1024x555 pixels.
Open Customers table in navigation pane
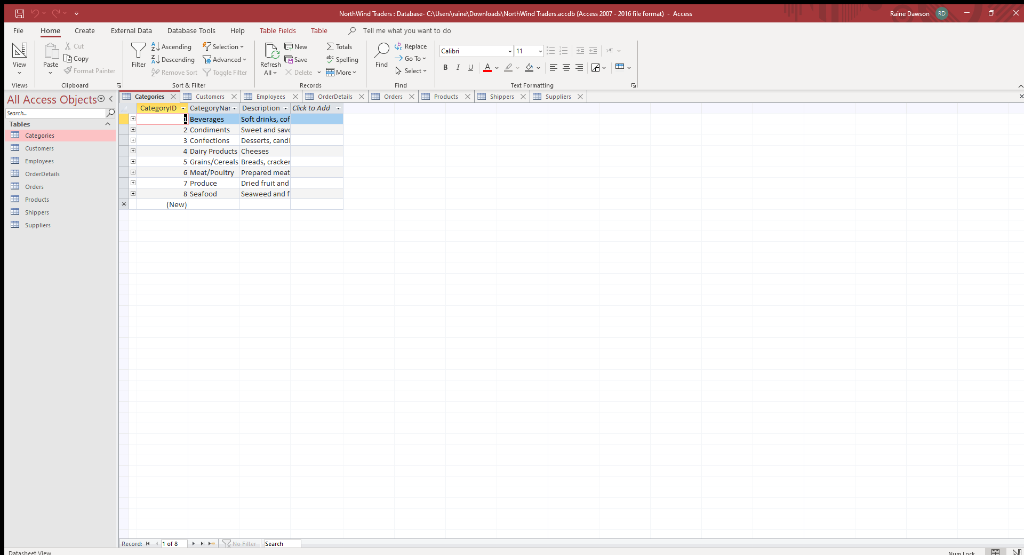click(39, 148)
